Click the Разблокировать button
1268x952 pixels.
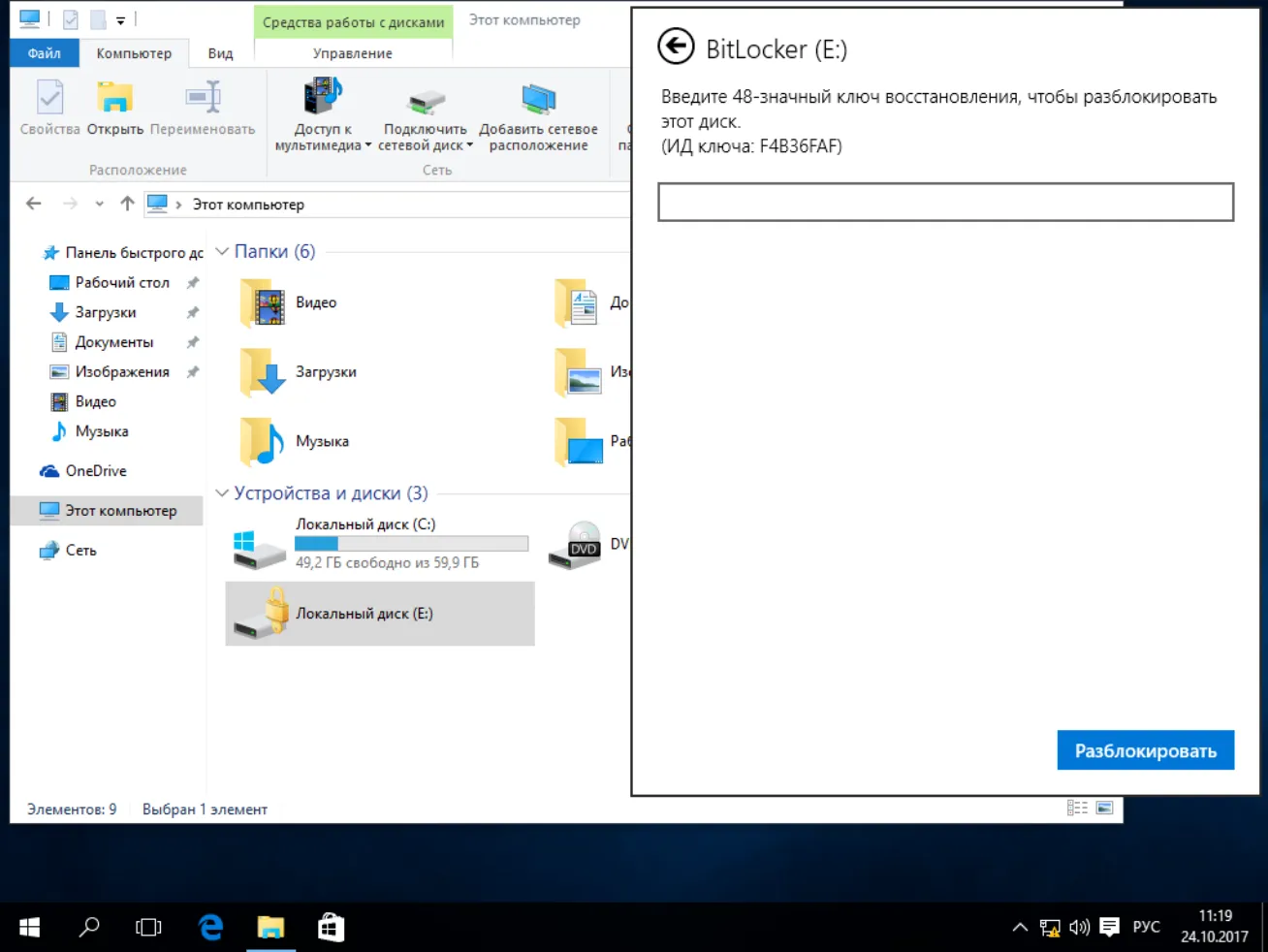pyautogui.click(x=1145, y=750)
